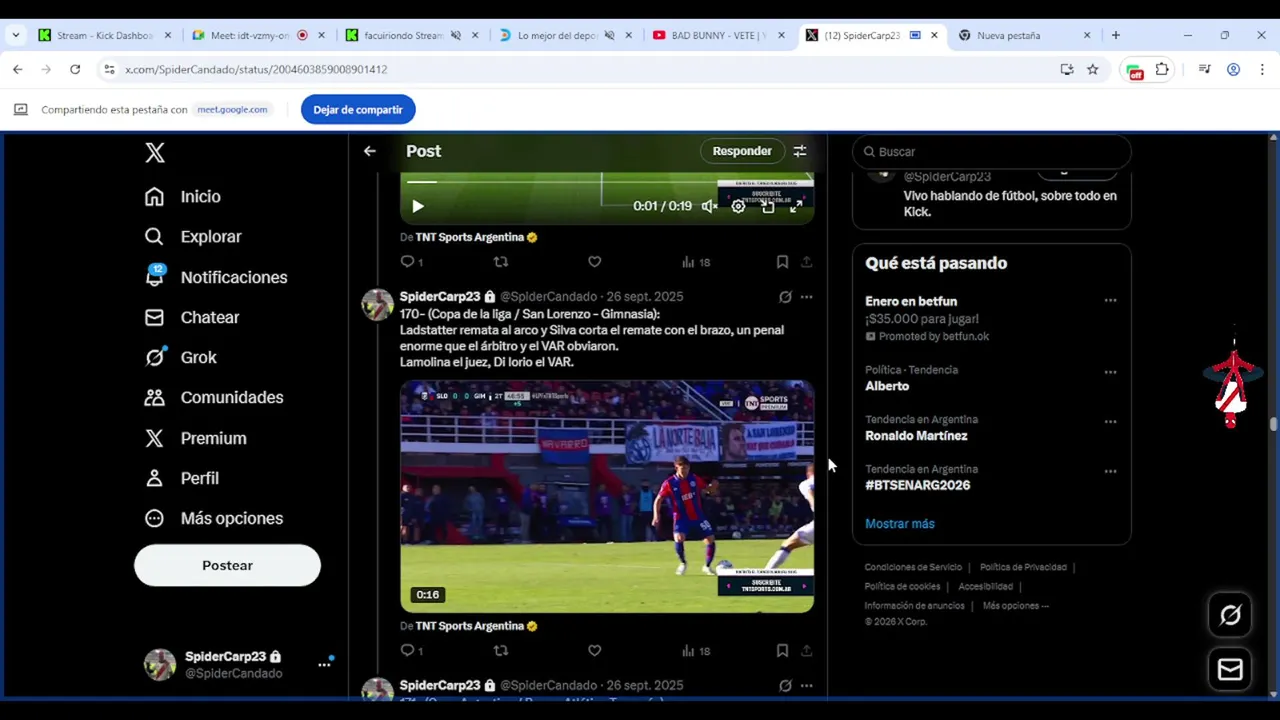Share the post 170 tweet
This screenshot has height=720, width=1280.
click(806, 650)
